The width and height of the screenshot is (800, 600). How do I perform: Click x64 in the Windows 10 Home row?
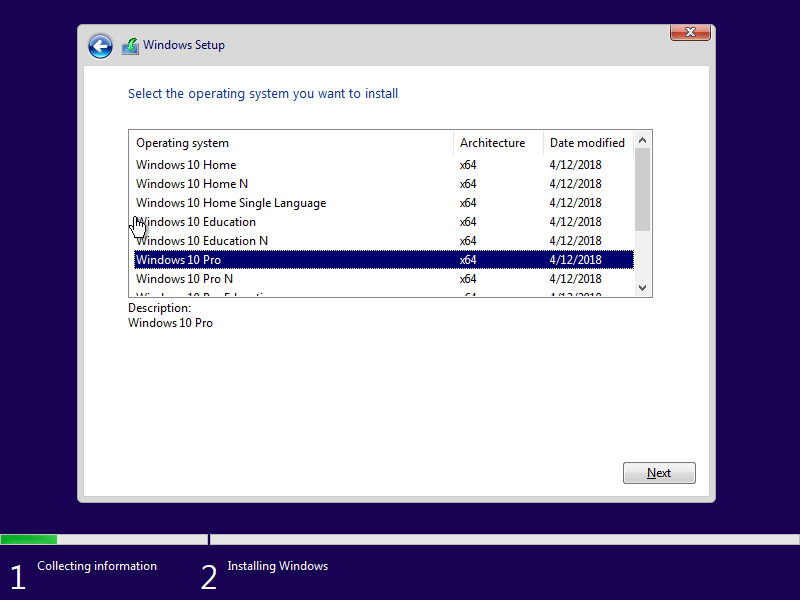[468, 165]
